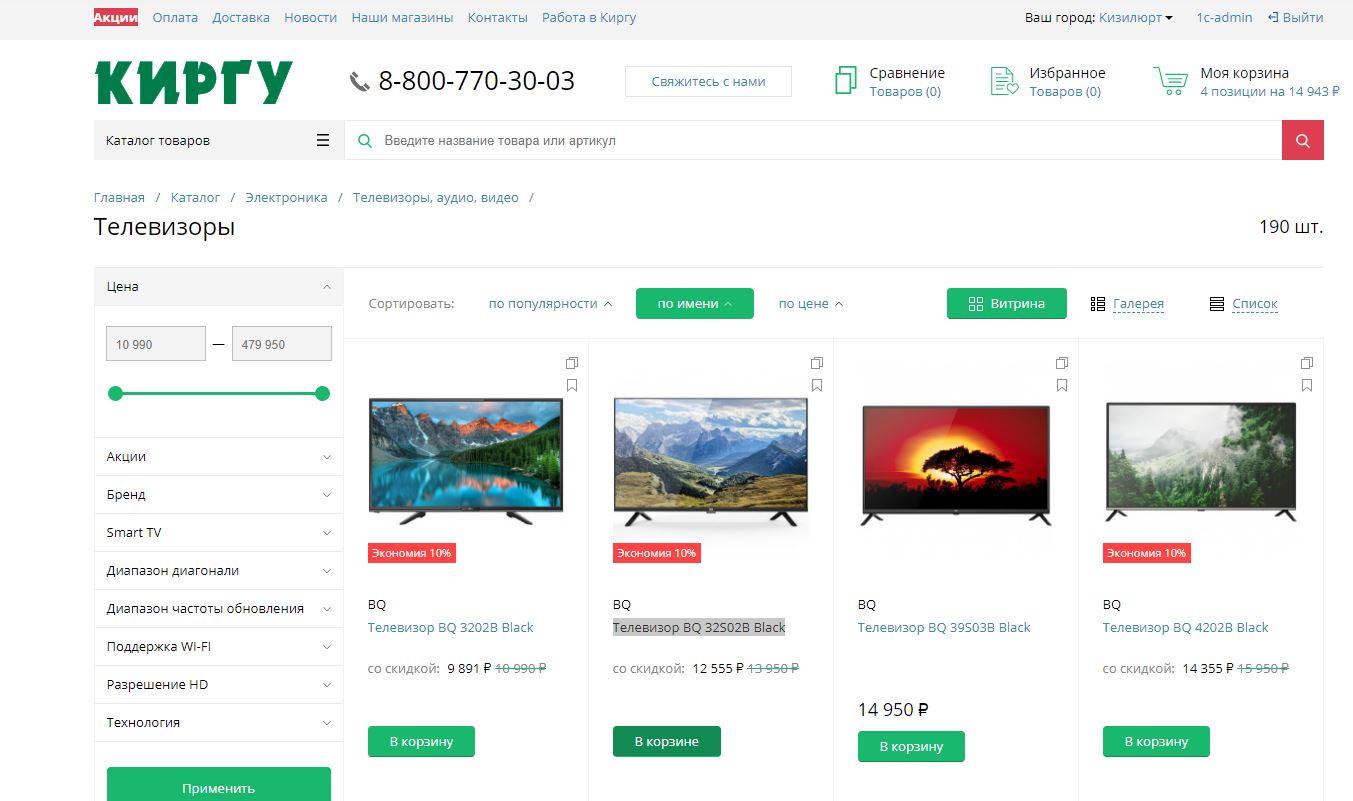Sort products по цене
1353x801 pixels.
pyautogui.click(x=811, y=304)
